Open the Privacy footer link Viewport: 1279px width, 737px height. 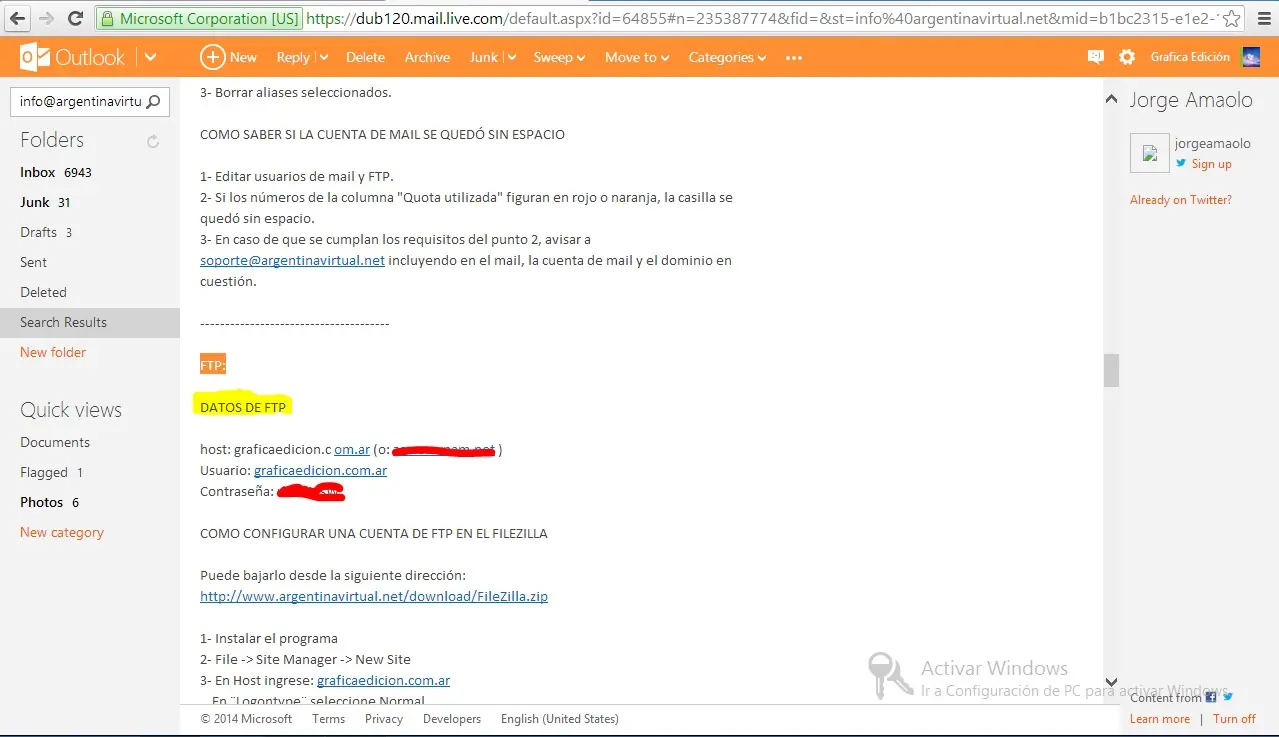click(x=384, y=719)
